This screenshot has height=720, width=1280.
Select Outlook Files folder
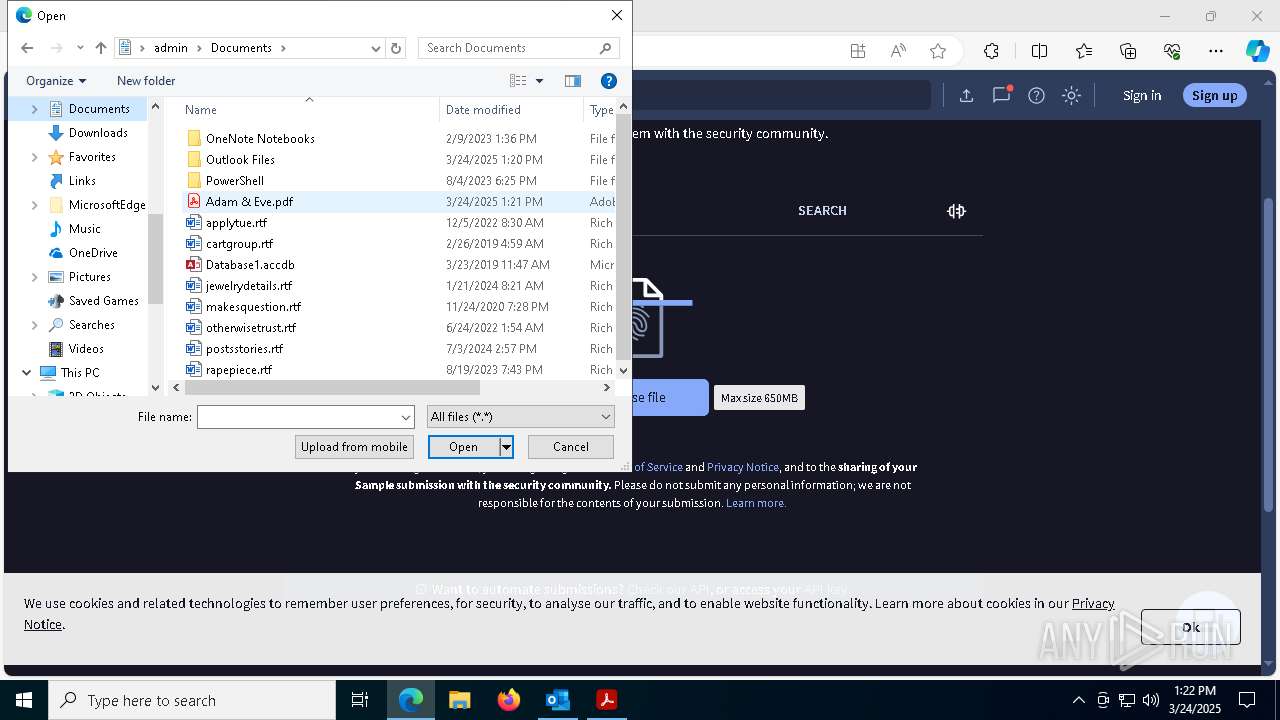point(240,160)
